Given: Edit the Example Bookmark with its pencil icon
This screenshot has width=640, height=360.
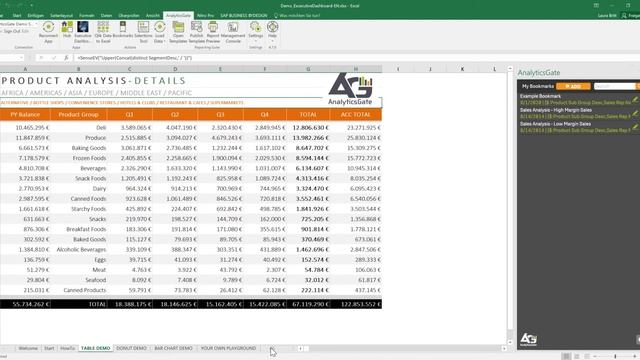Looking at the screenshot, I should (635, 99).
